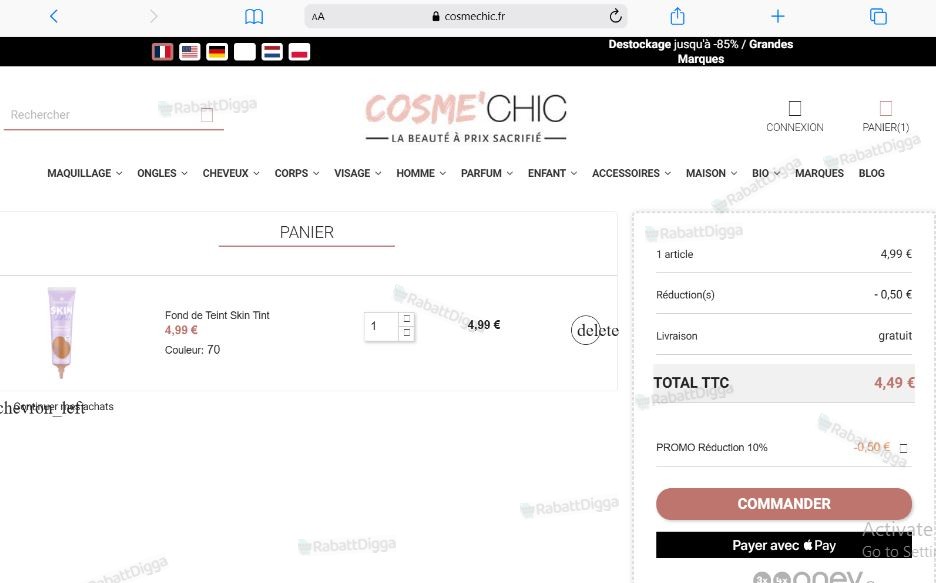Expand the Accessoires menu
Screen dimensions: 936x583
tap(632, 173)
